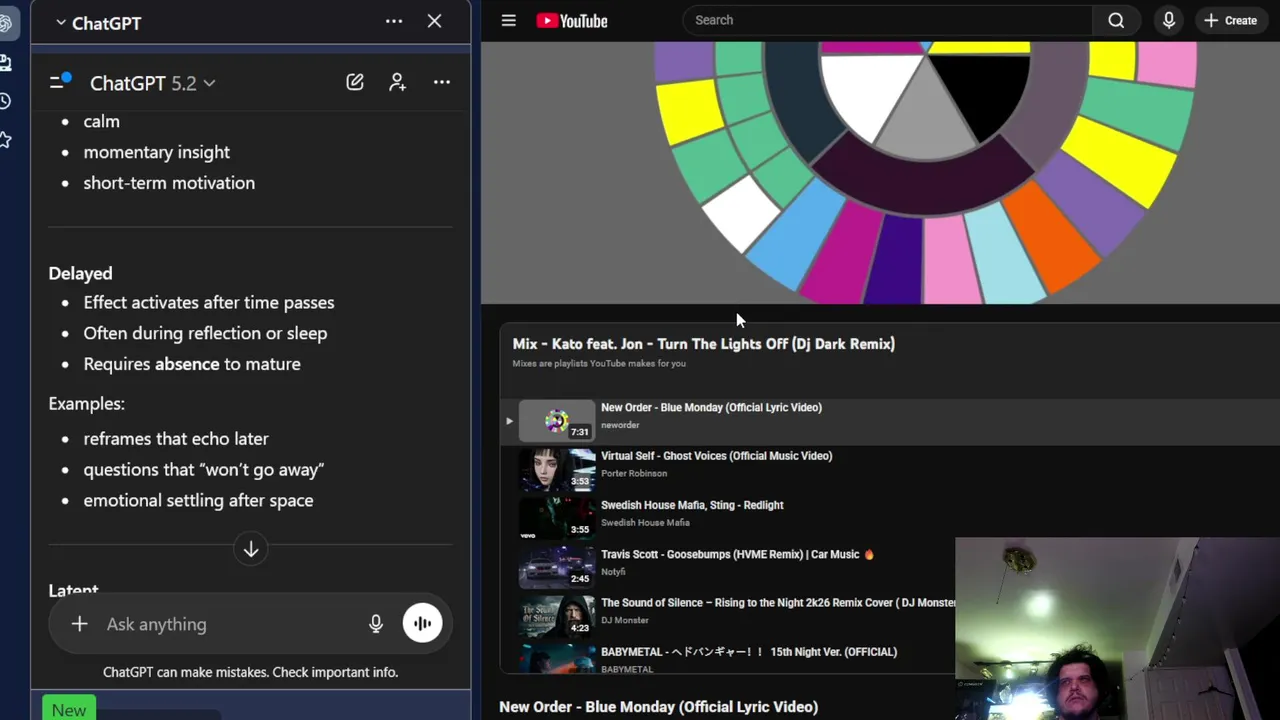This screenshot has height=720, width=1280.
Task: Click the microphone dictation icon in ChatGPT
Action: pos(376,624)
